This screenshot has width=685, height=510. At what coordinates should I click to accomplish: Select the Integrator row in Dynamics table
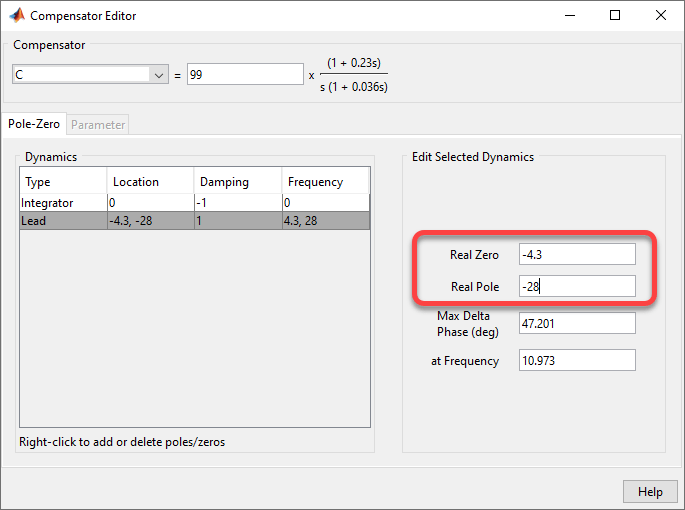click(x=62, y=203)
